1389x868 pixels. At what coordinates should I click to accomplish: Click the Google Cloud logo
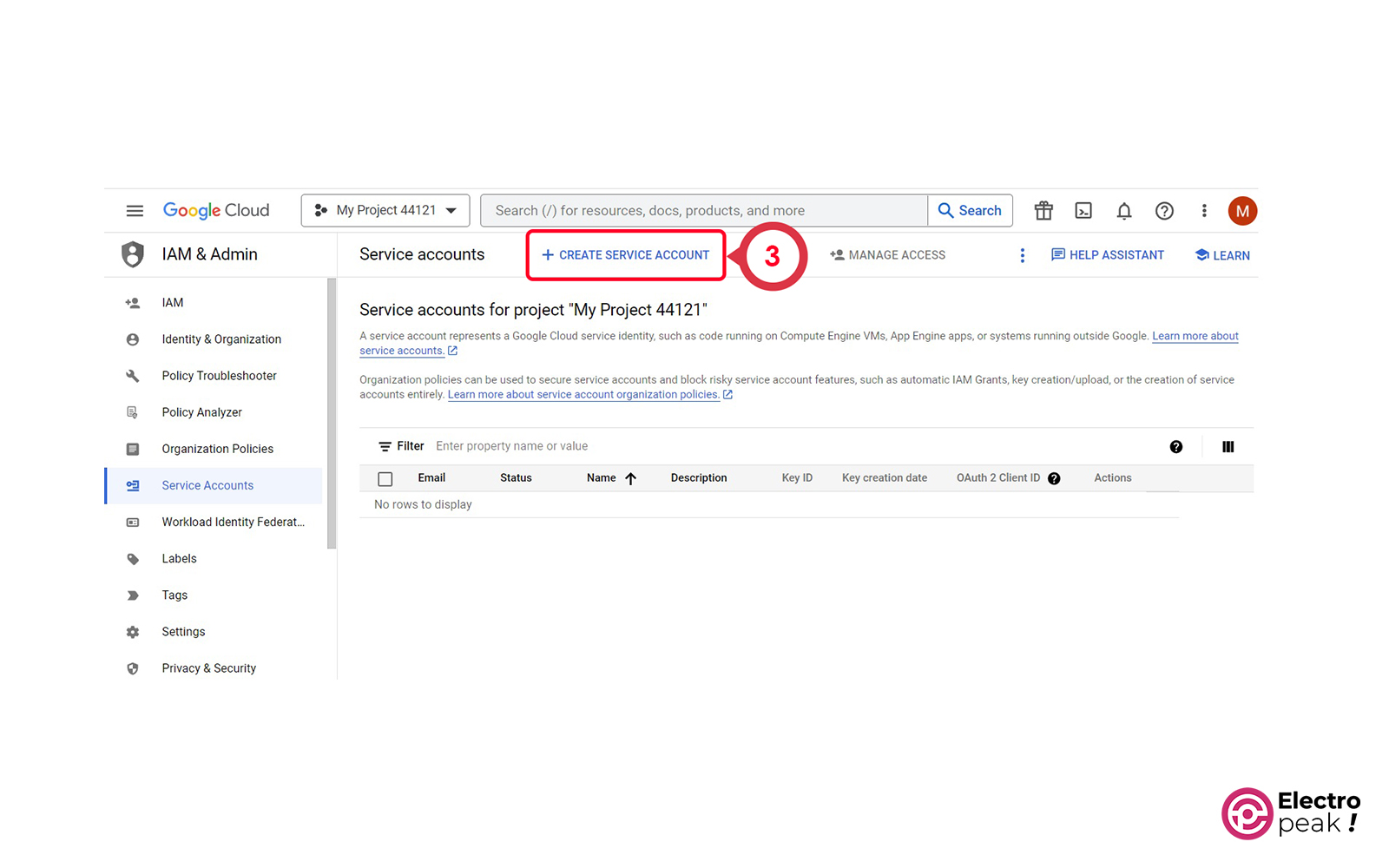pyautogui.click(x=216, y=211)
